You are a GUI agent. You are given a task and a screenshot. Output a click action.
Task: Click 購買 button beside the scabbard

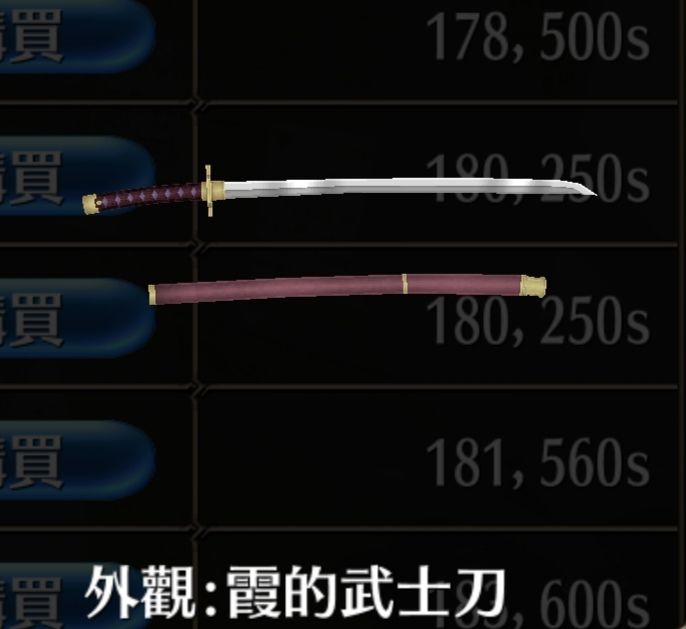[x=77, y=318]
